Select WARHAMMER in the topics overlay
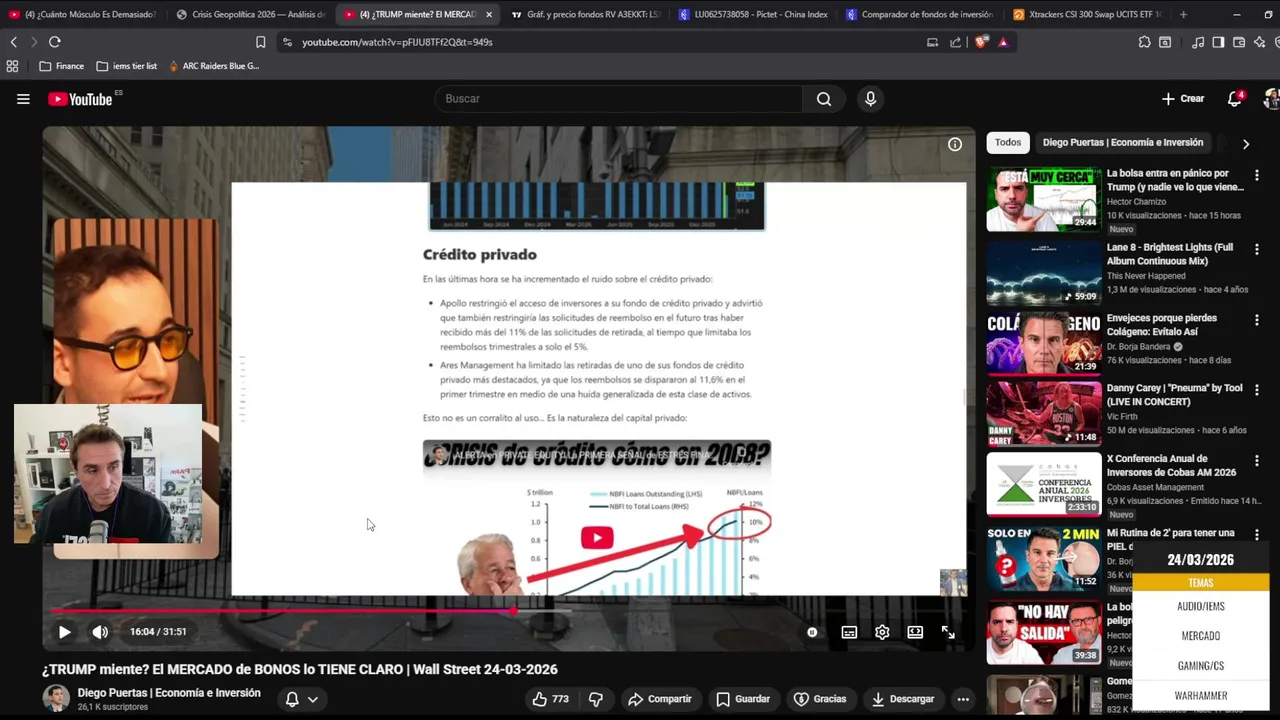This screenshot has height=720, width=1280. pyautogui.click(x=1200, y=695)
